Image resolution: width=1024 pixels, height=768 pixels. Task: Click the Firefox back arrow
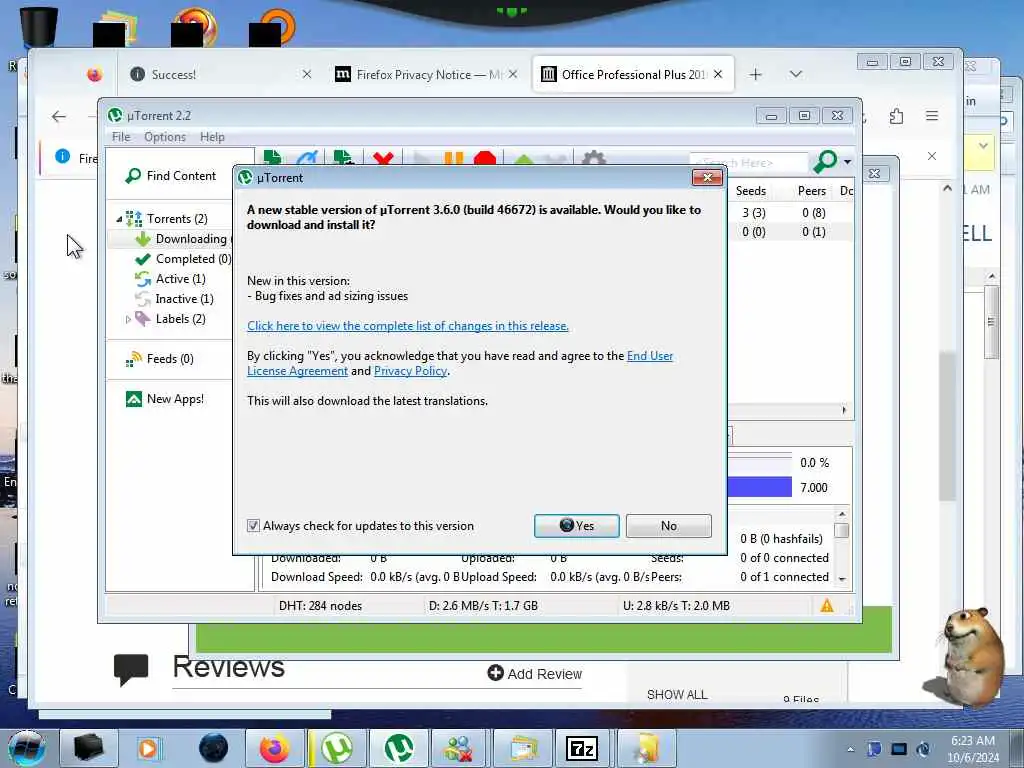(59, 117)
